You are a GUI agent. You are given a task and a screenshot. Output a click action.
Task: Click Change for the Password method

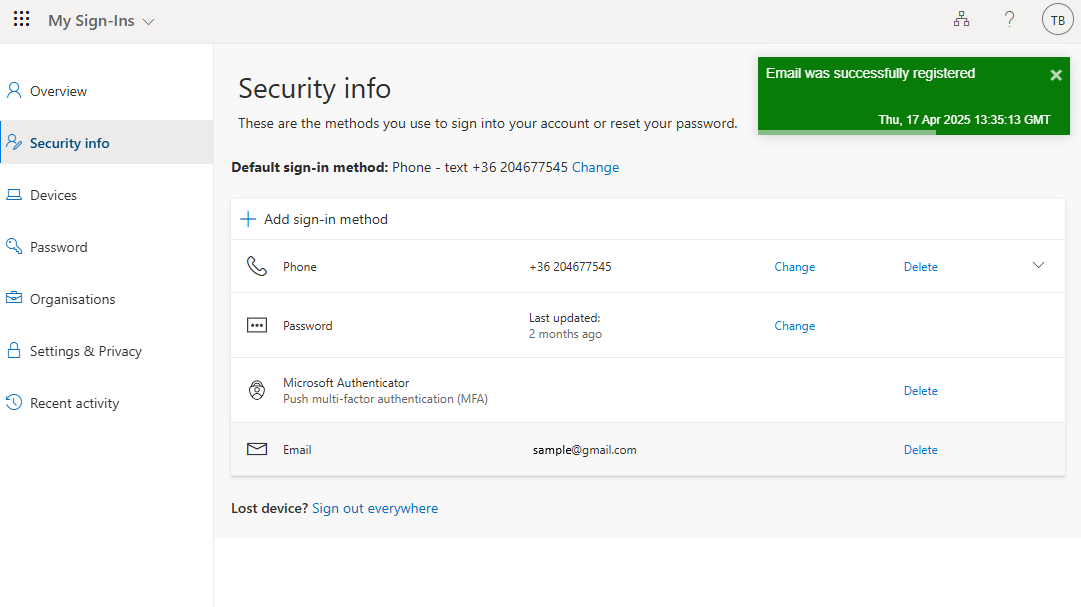pyautogui.click(x=794, y=326)
